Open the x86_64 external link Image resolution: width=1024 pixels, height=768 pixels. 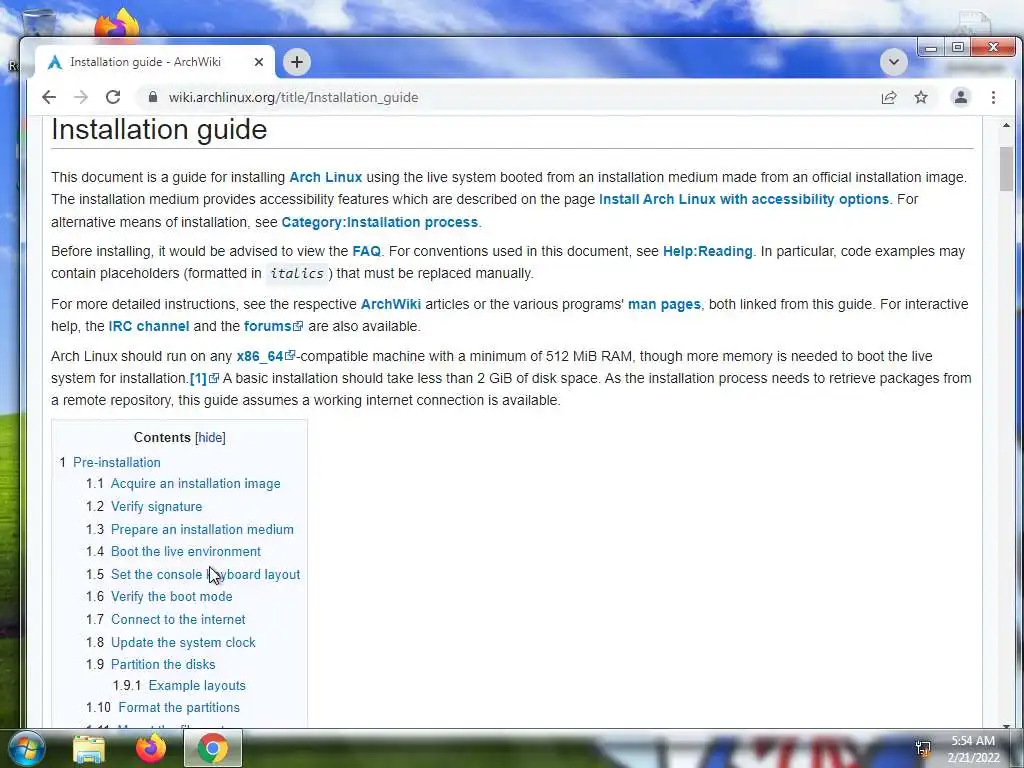click(x=266, y=357)
